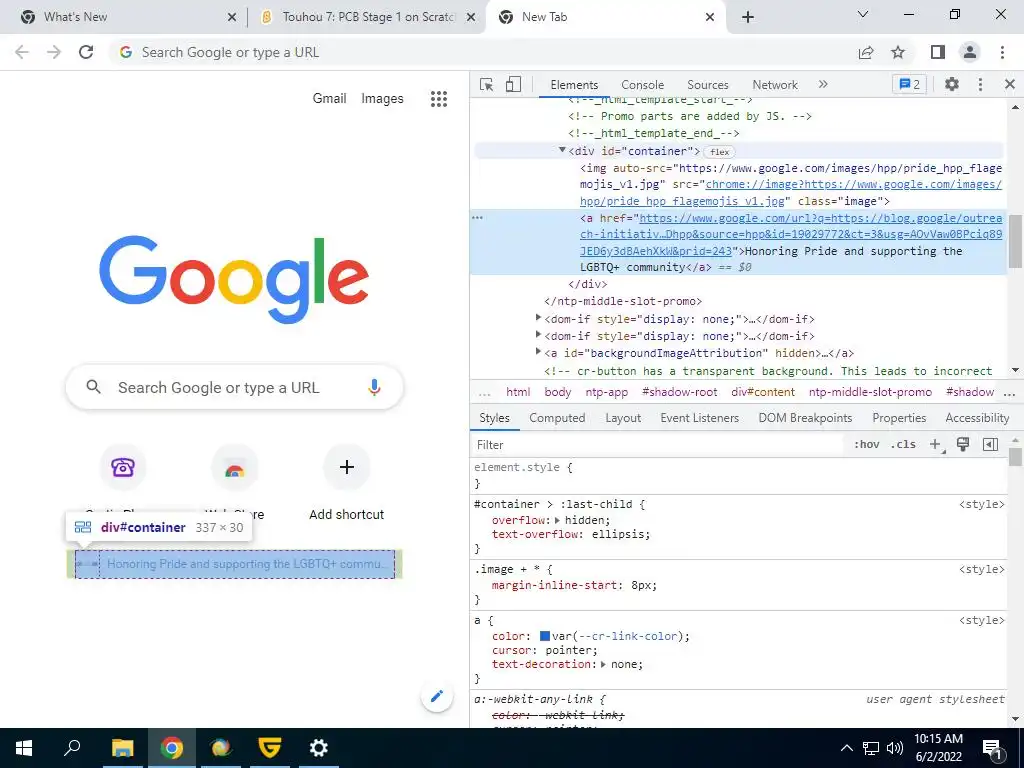Image resolution: width=1024 pixels, height=768 pixels.
Task: Open a new tab plus button
Action: point(748,17)
